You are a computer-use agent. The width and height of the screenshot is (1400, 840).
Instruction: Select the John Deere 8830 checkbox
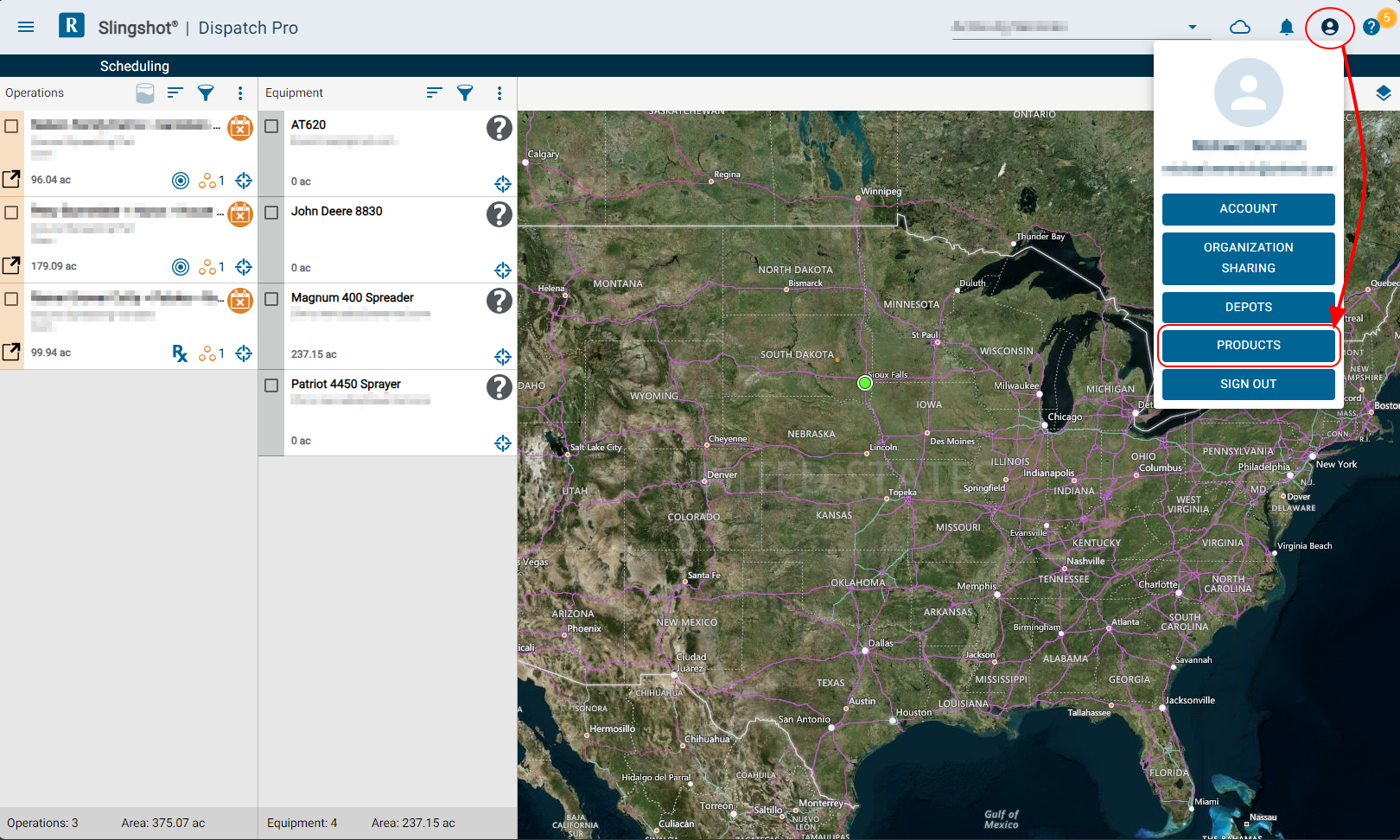[271, 213]
